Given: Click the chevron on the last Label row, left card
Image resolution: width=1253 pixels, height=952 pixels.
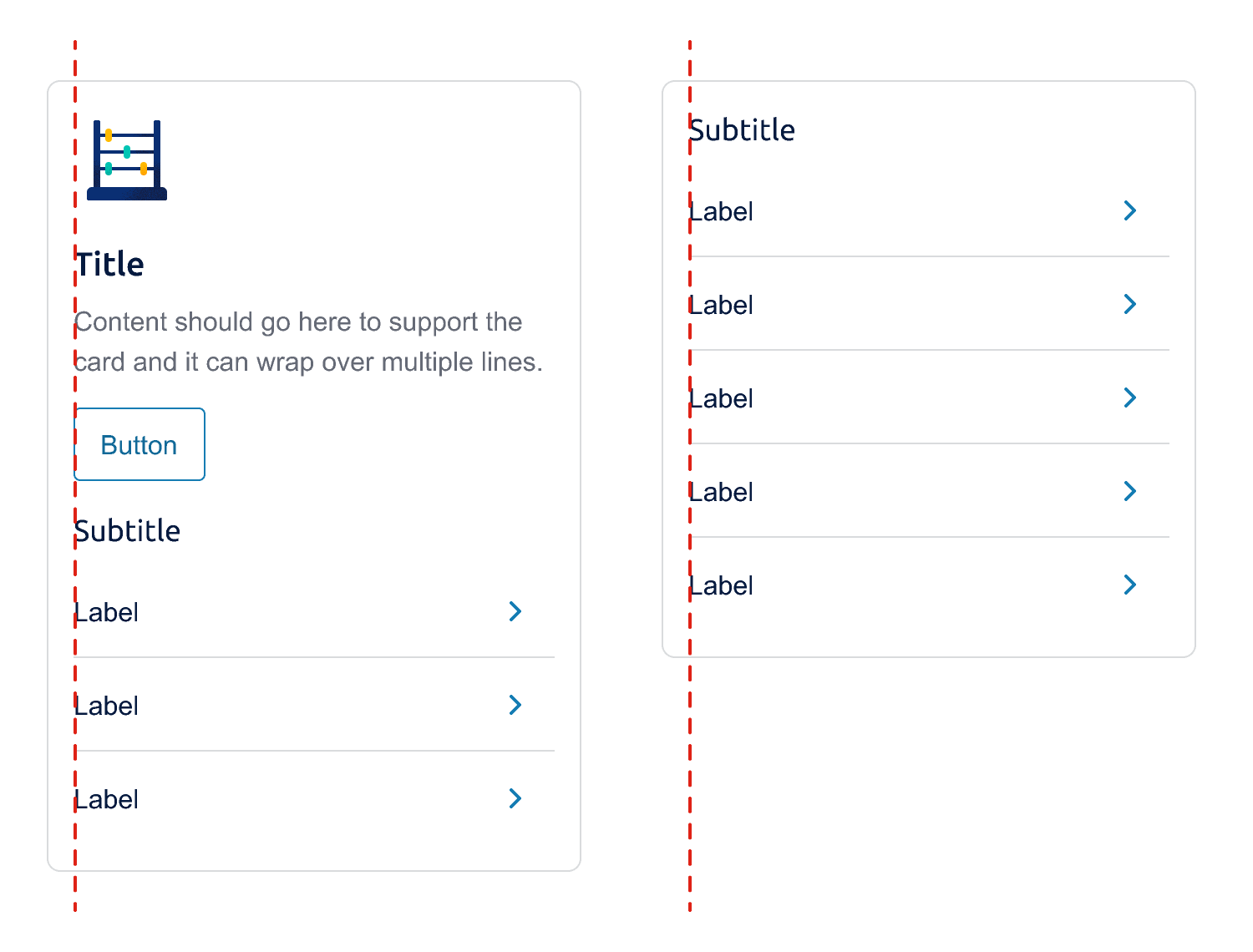Looking at the screenshot, I should [x=516, y=798].
